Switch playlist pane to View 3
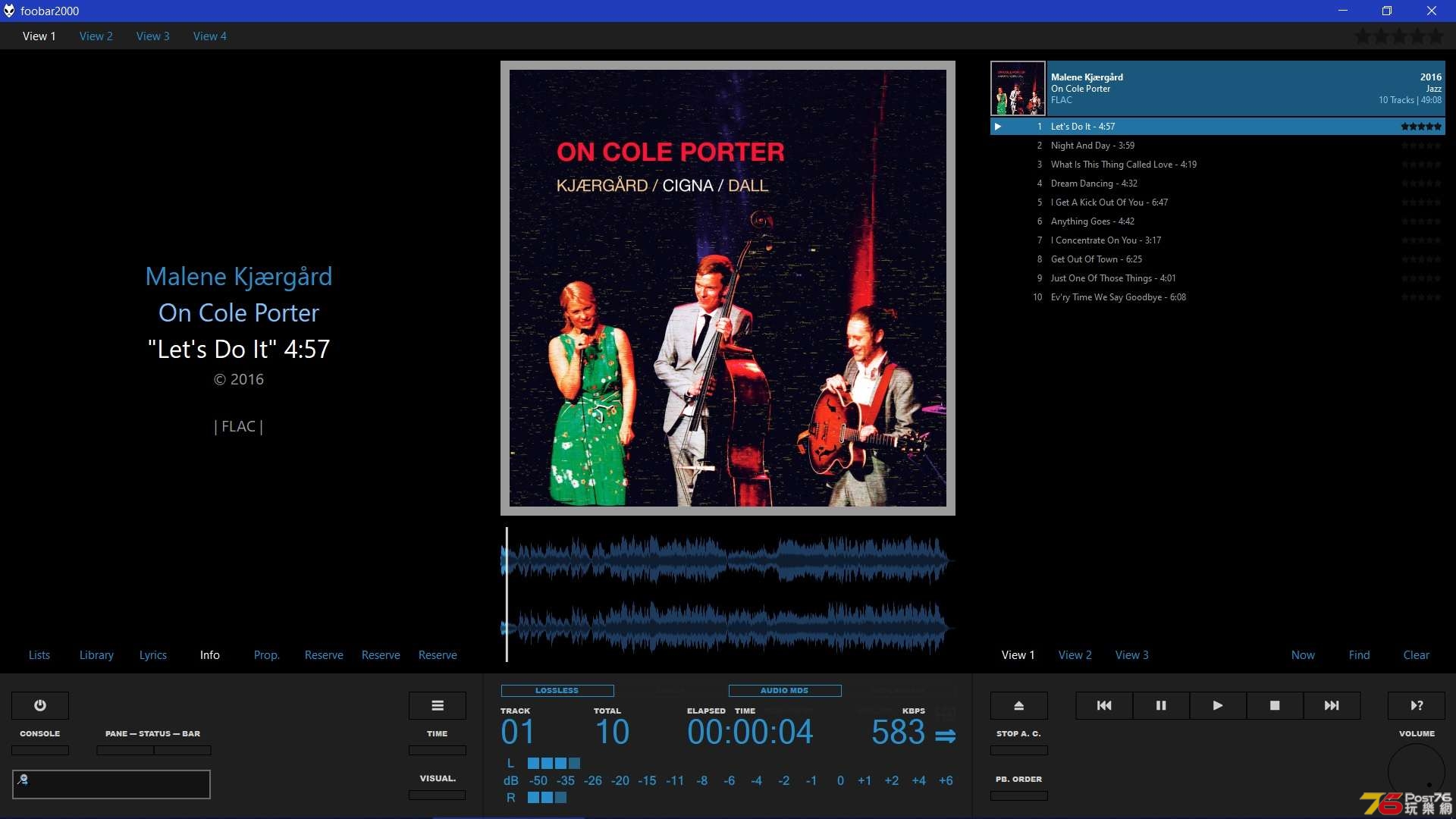 (x=1132, y=655)
